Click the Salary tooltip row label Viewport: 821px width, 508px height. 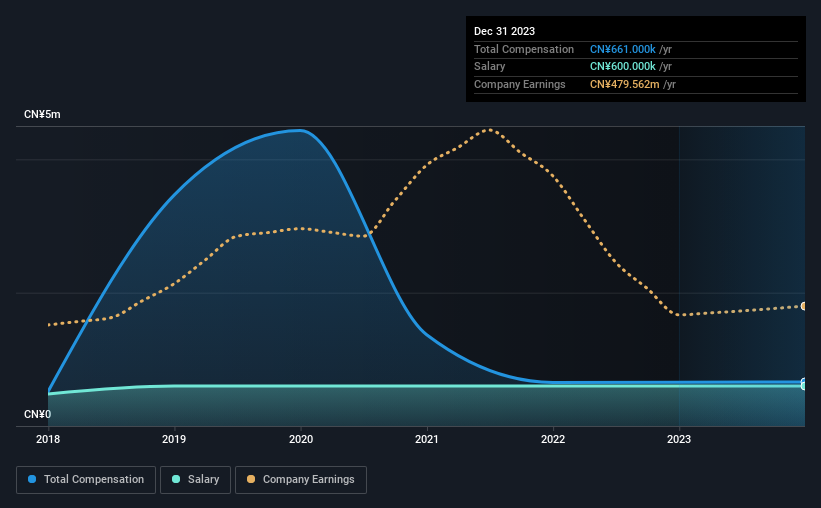[490, 67]
